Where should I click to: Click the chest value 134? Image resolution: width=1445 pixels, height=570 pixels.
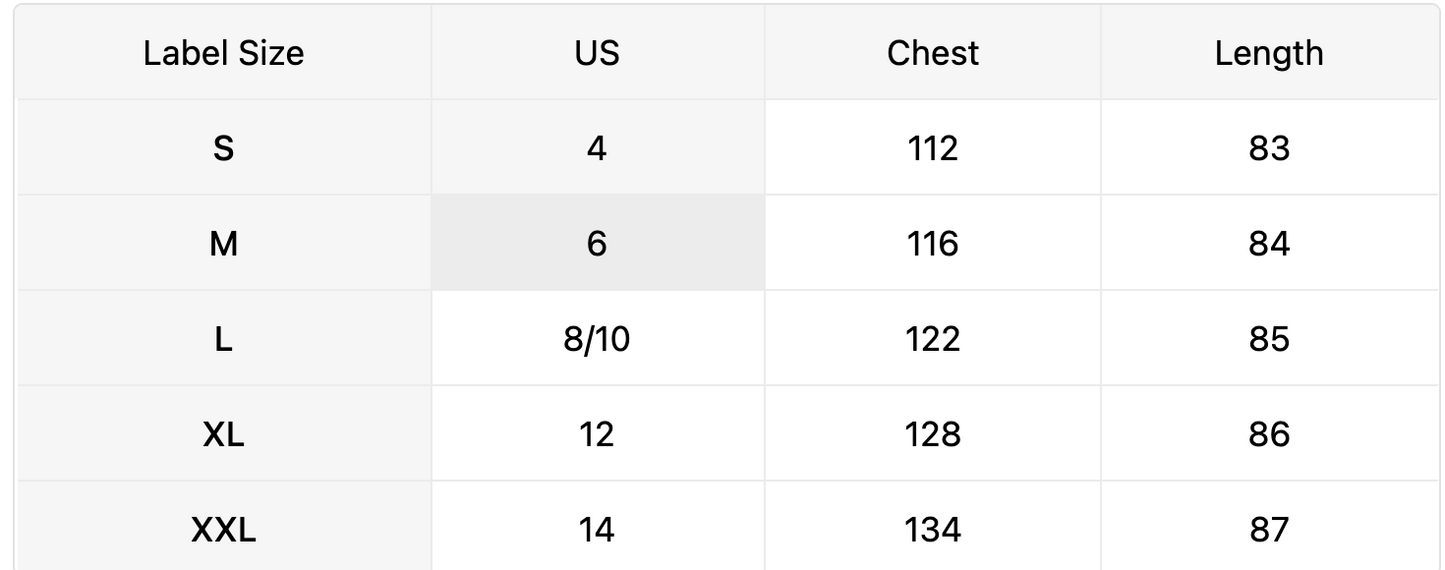point(933,526)
